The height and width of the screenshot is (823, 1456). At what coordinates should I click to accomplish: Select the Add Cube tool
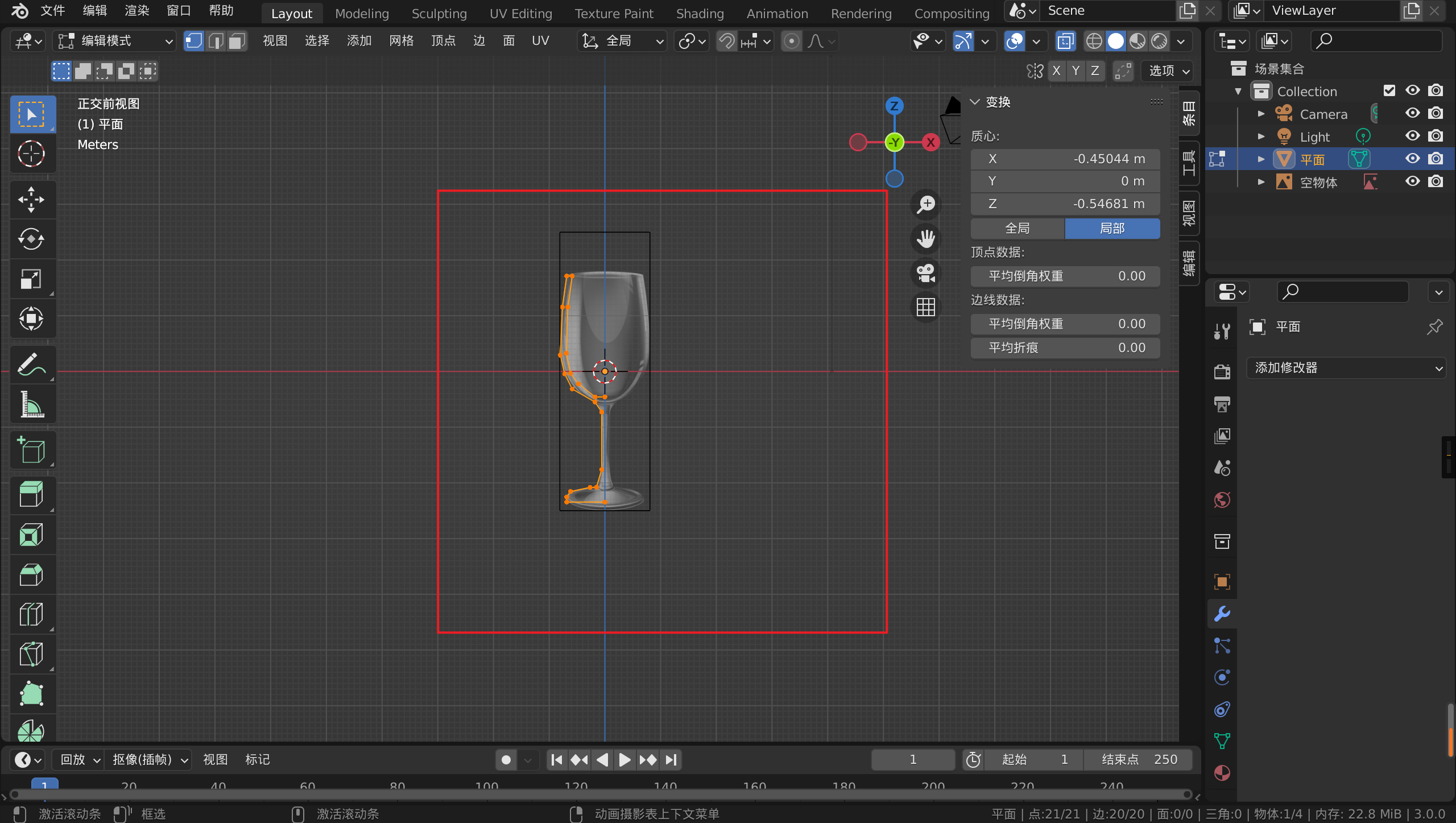(32, 450)
